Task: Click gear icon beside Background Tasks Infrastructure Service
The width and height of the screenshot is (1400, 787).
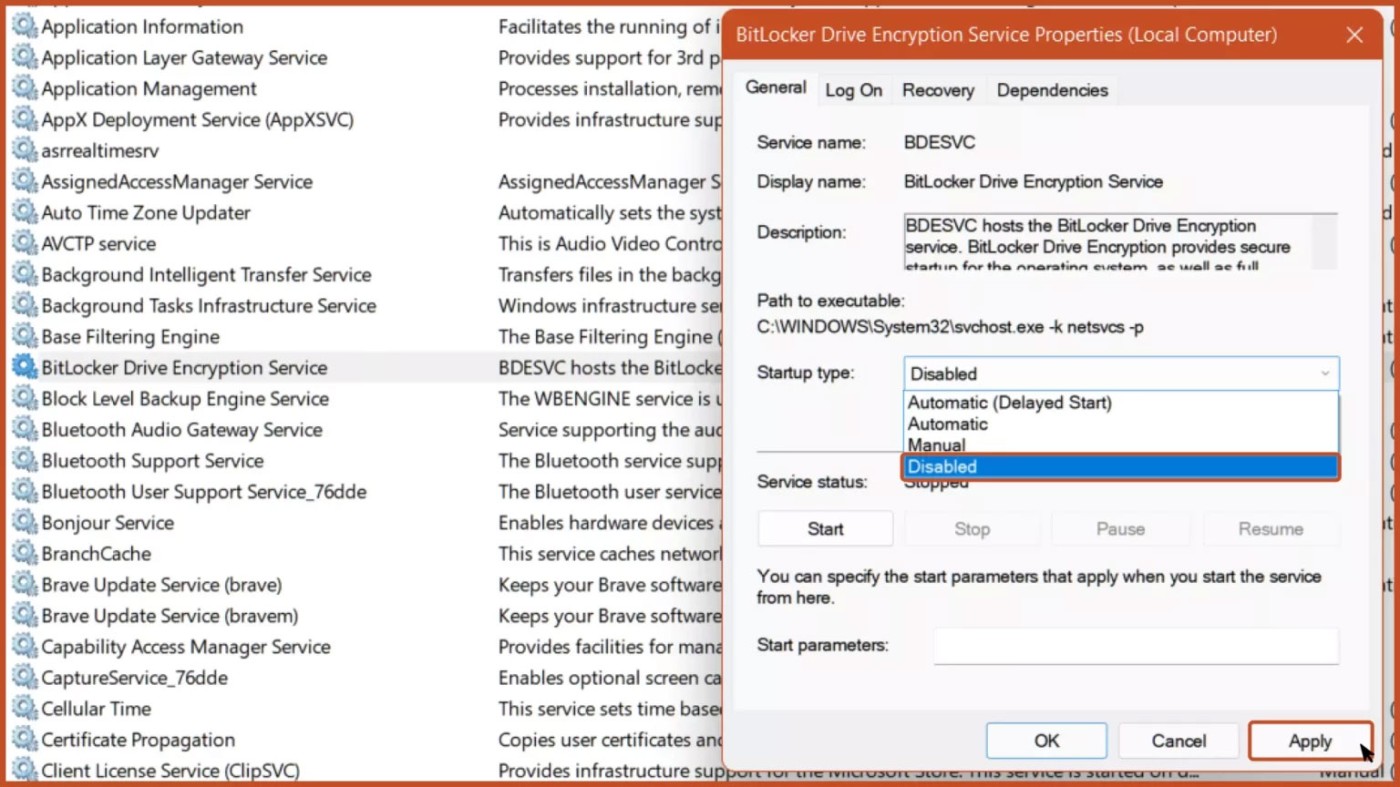Action: pos(24,305)
